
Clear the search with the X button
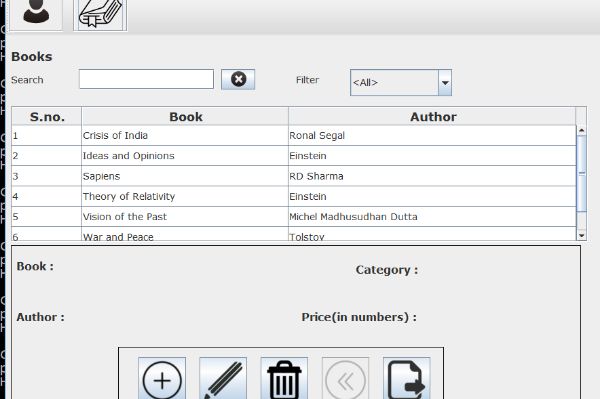(x=238, y=80)
